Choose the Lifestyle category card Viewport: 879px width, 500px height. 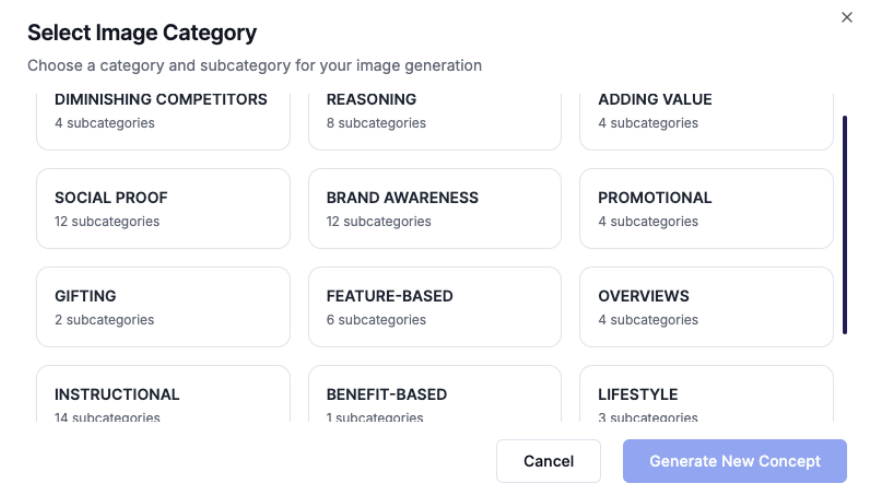pyautogui.click(x=706, y=395)
